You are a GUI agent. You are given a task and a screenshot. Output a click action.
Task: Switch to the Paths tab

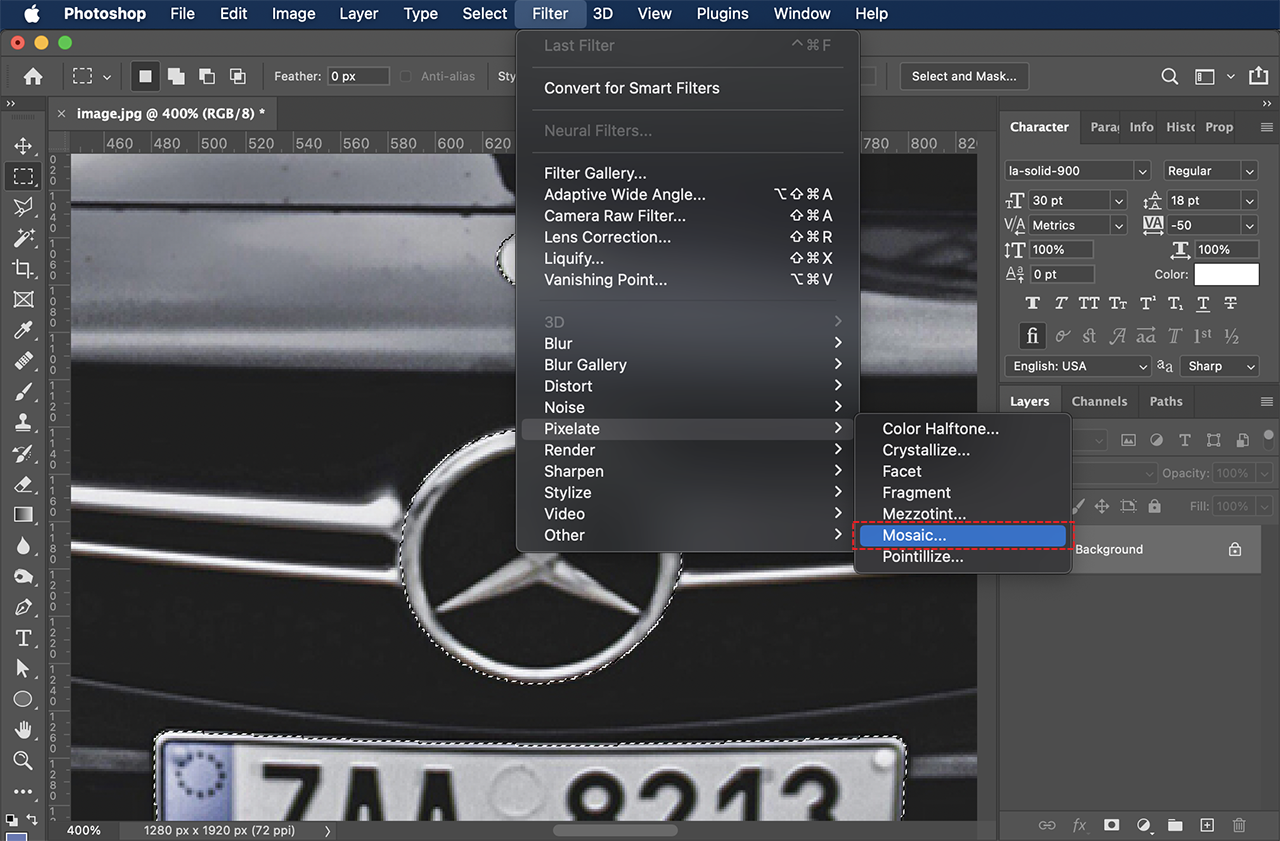coord(1166,401)
